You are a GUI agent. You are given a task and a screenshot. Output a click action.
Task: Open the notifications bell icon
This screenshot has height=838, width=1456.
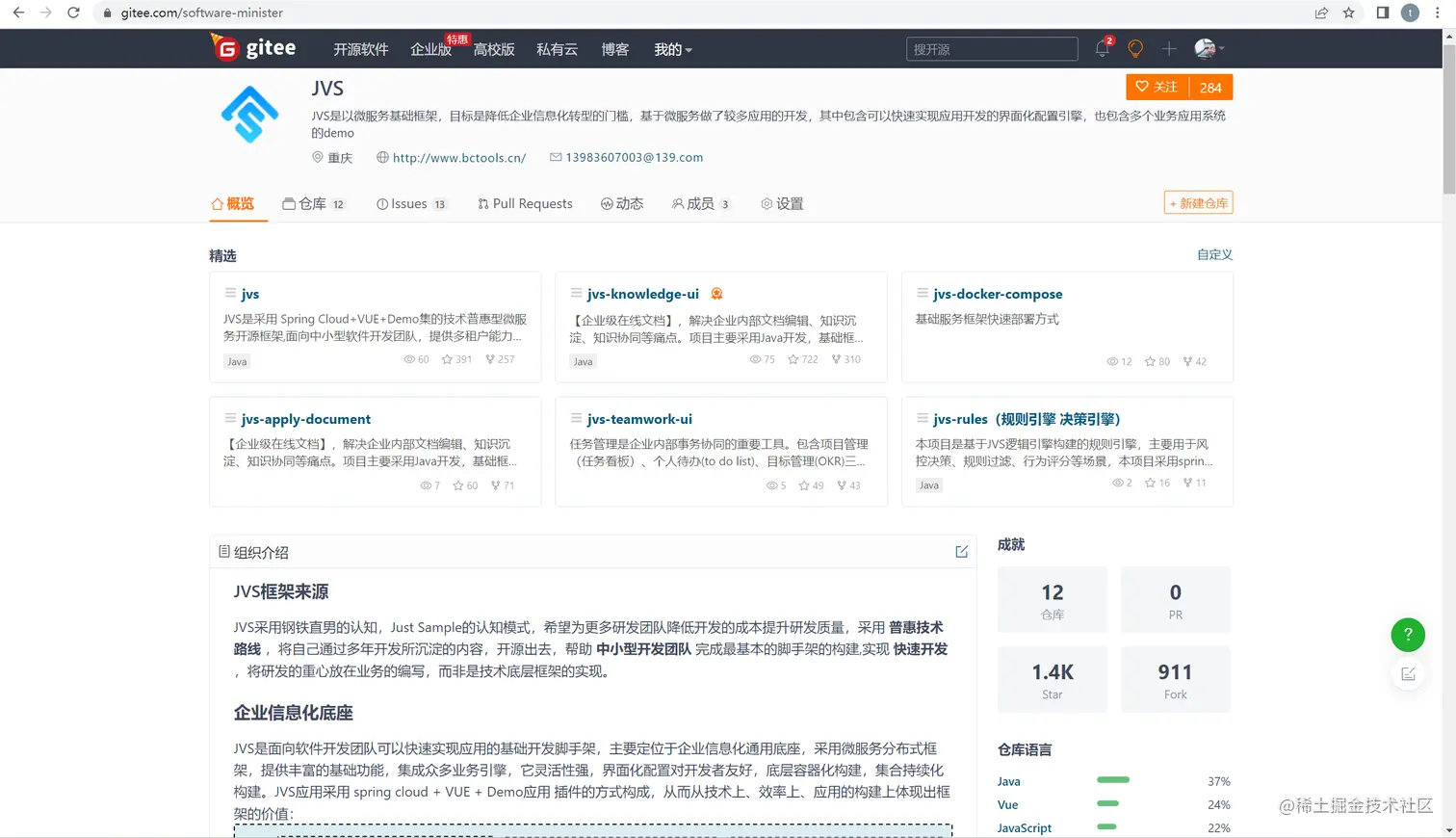pyautogui.click(x=1103, y=48)
